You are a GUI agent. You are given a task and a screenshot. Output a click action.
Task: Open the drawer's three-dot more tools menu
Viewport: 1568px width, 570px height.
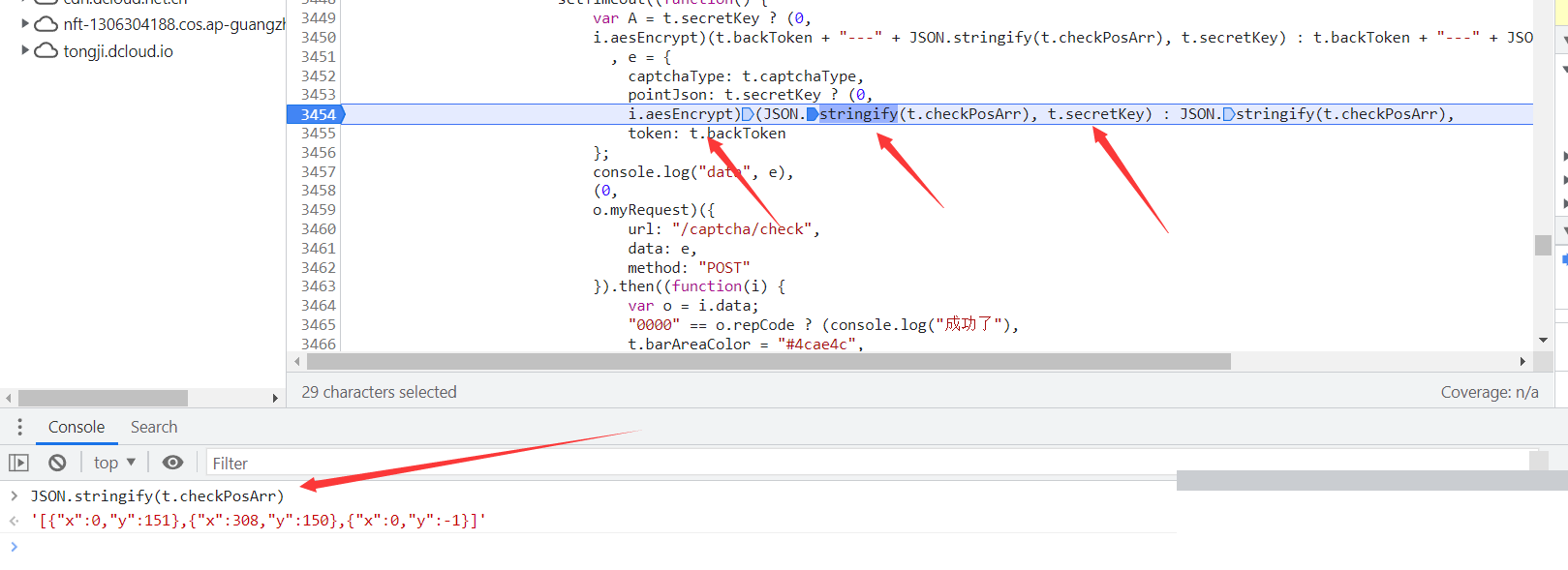19,427
